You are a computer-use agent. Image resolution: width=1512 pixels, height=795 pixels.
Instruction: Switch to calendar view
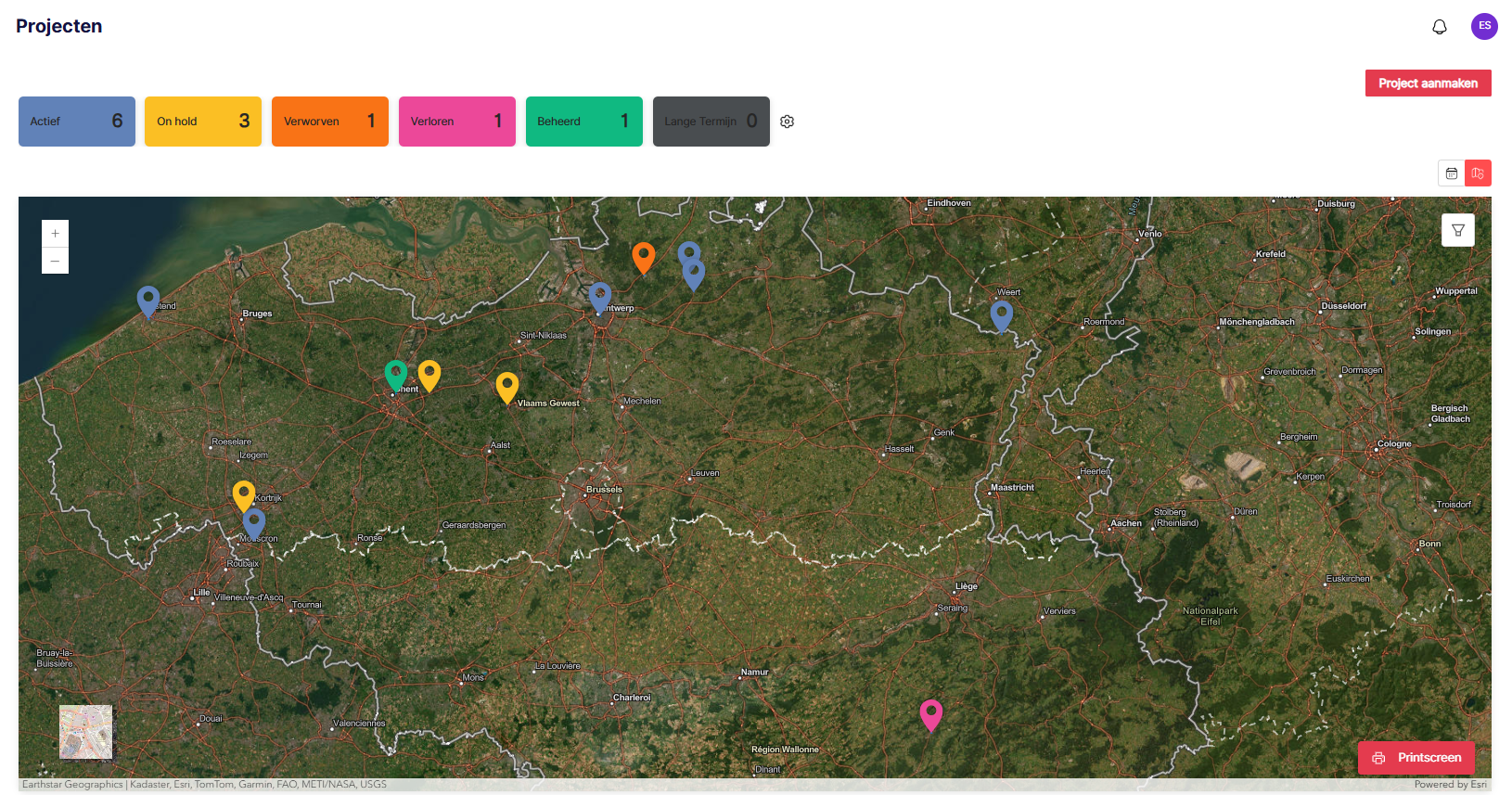coord(1452,173)
